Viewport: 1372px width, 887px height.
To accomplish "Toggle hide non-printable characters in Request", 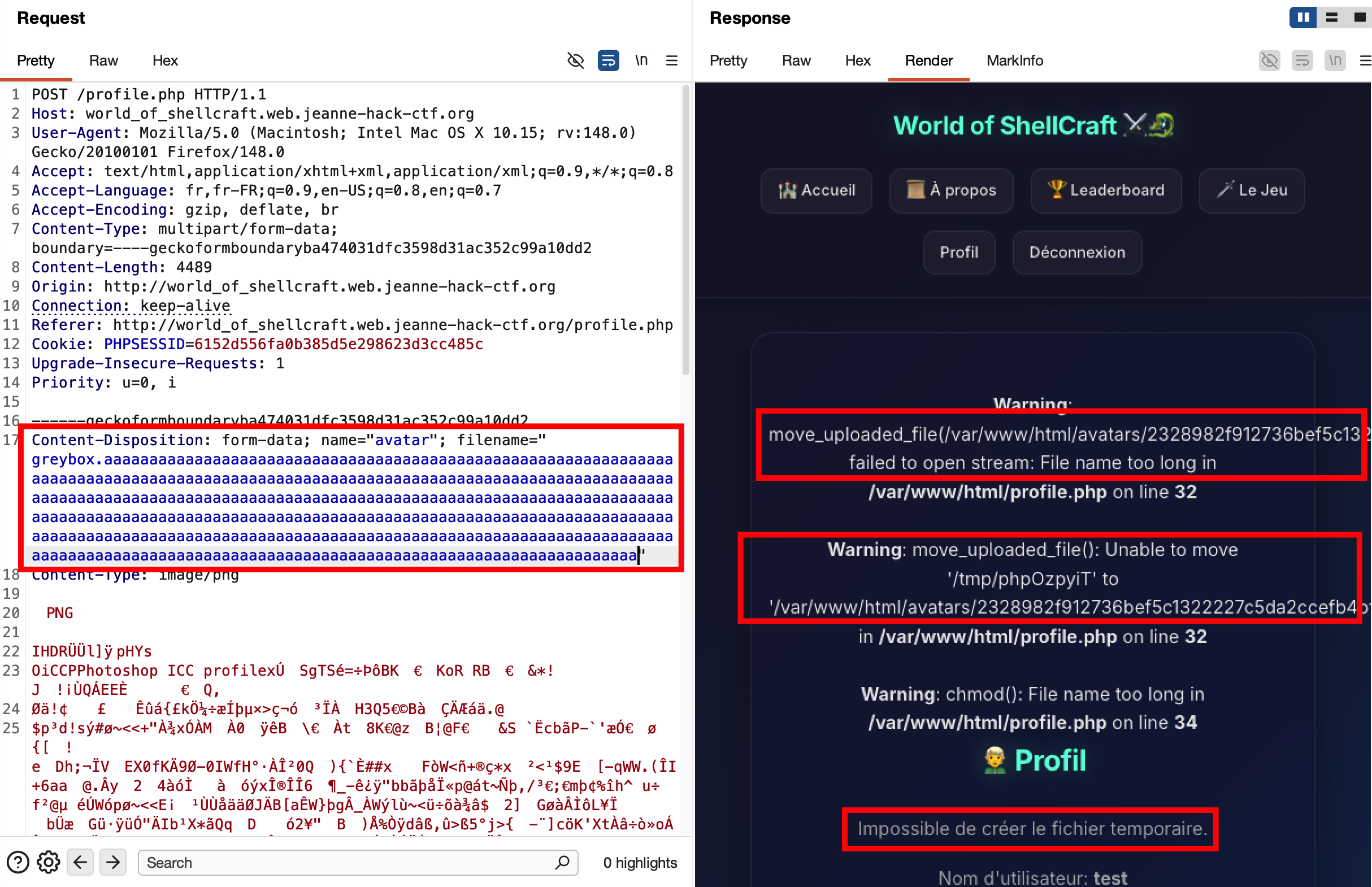I will tap(575, 60).
